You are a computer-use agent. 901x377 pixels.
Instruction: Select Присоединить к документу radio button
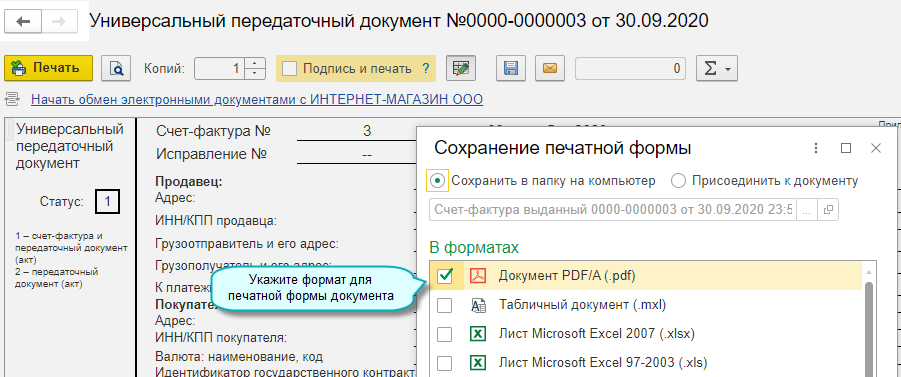679,180
